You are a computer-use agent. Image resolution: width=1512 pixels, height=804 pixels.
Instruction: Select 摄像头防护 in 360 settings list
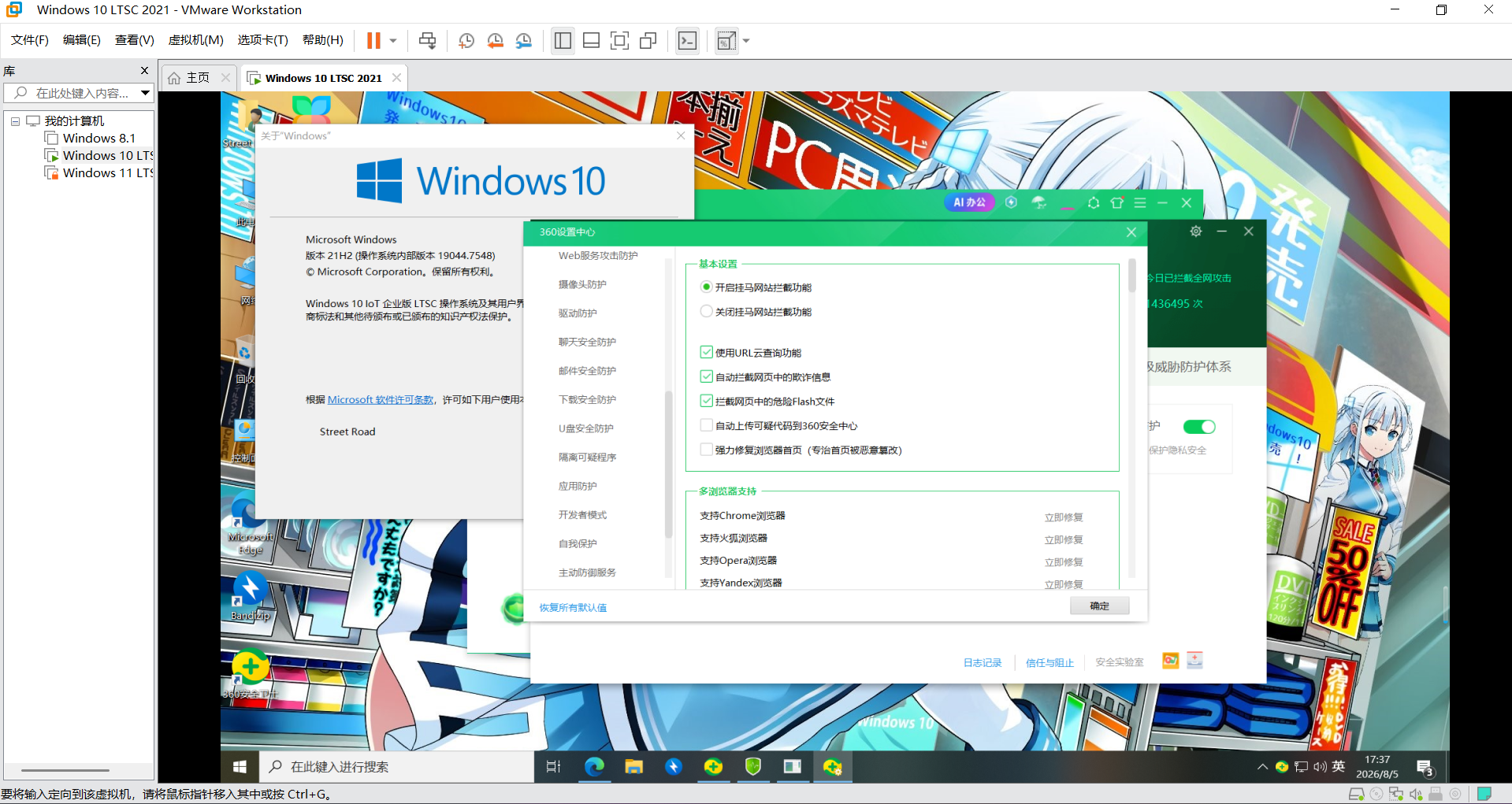click(x=582, y=284)
